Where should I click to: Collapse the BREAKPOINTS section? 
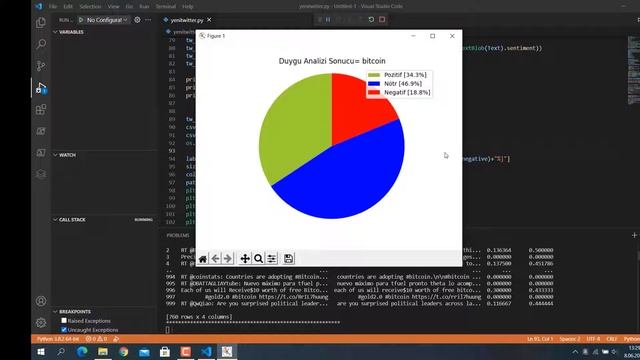[x=56, y=311]
